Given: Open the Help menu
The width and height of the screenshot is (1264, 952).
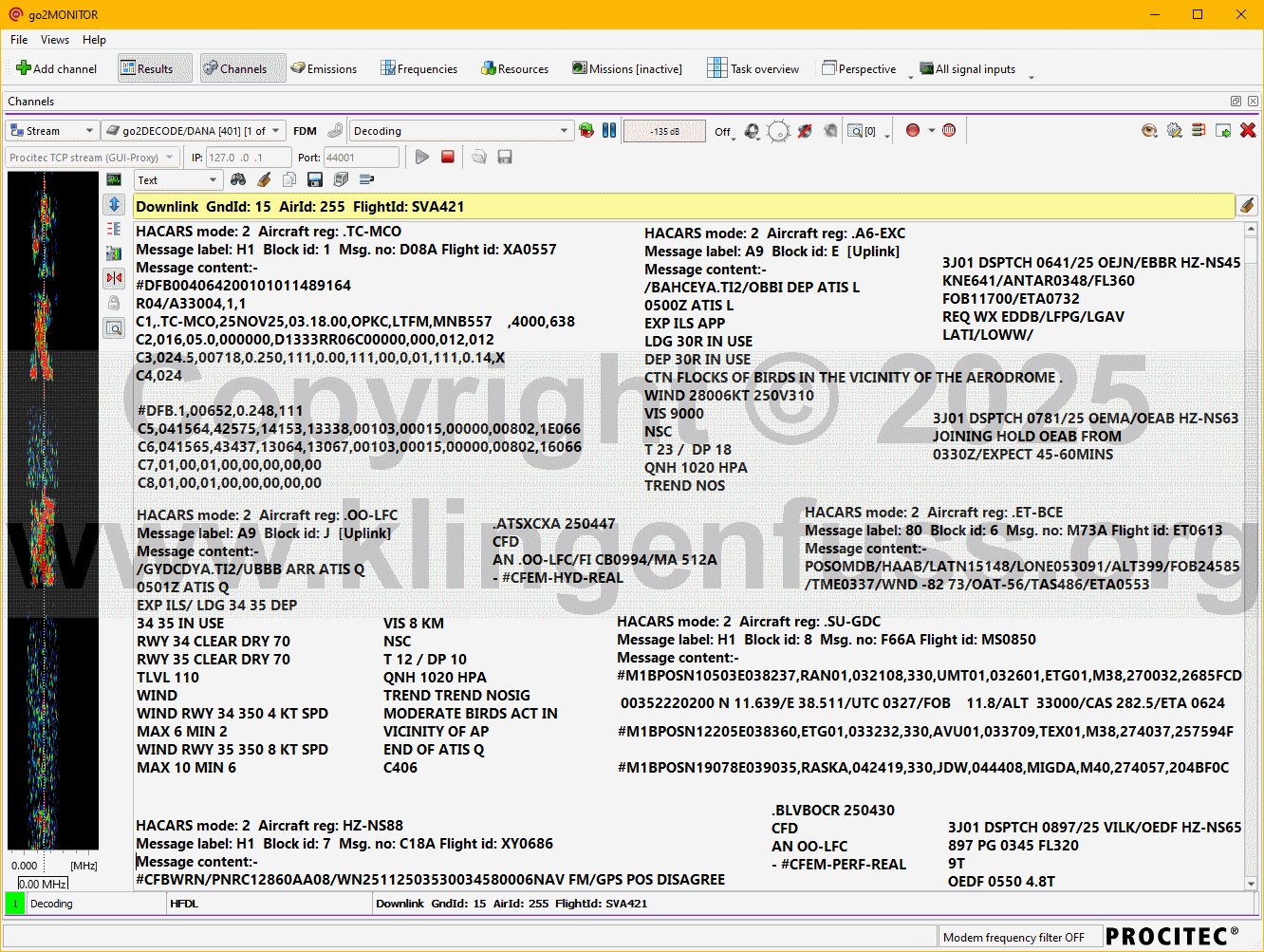Looking at the screenshot, I should 94,40.
